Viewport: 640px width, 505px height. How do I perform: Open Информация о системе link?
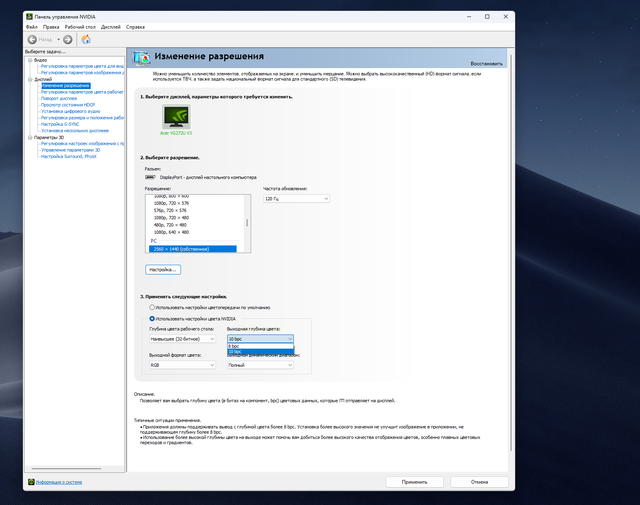(59, 482)
